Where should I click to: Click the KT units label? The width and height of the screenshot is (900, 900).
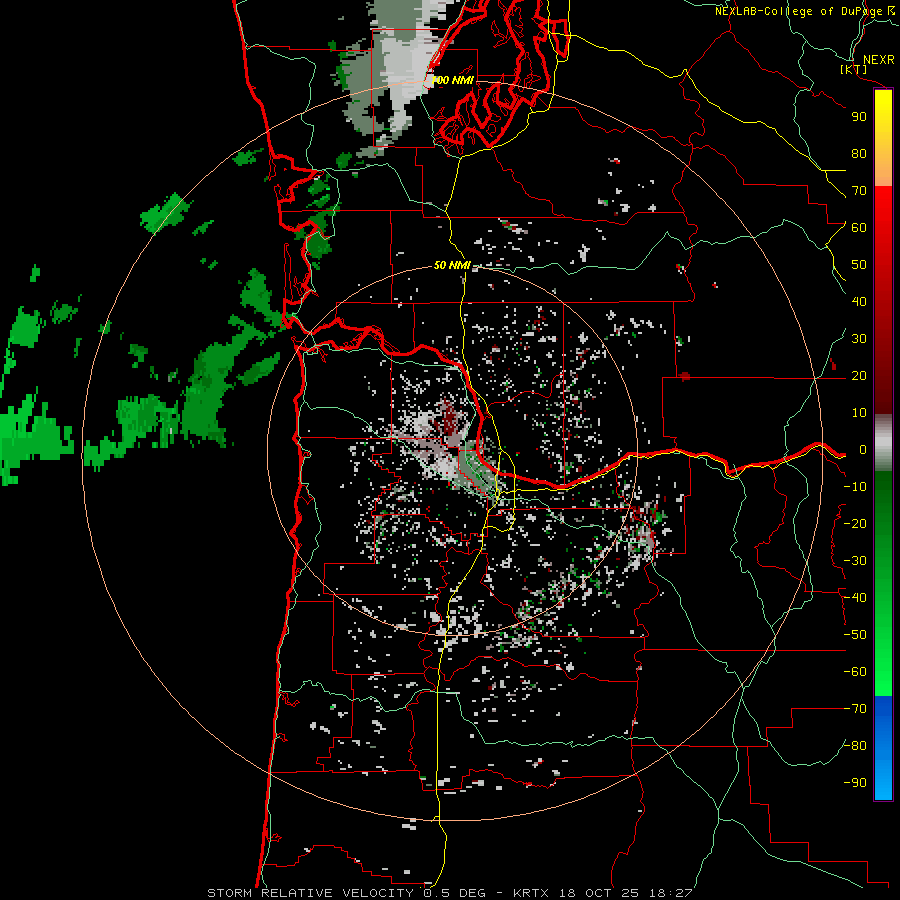(x=854, y=69)
